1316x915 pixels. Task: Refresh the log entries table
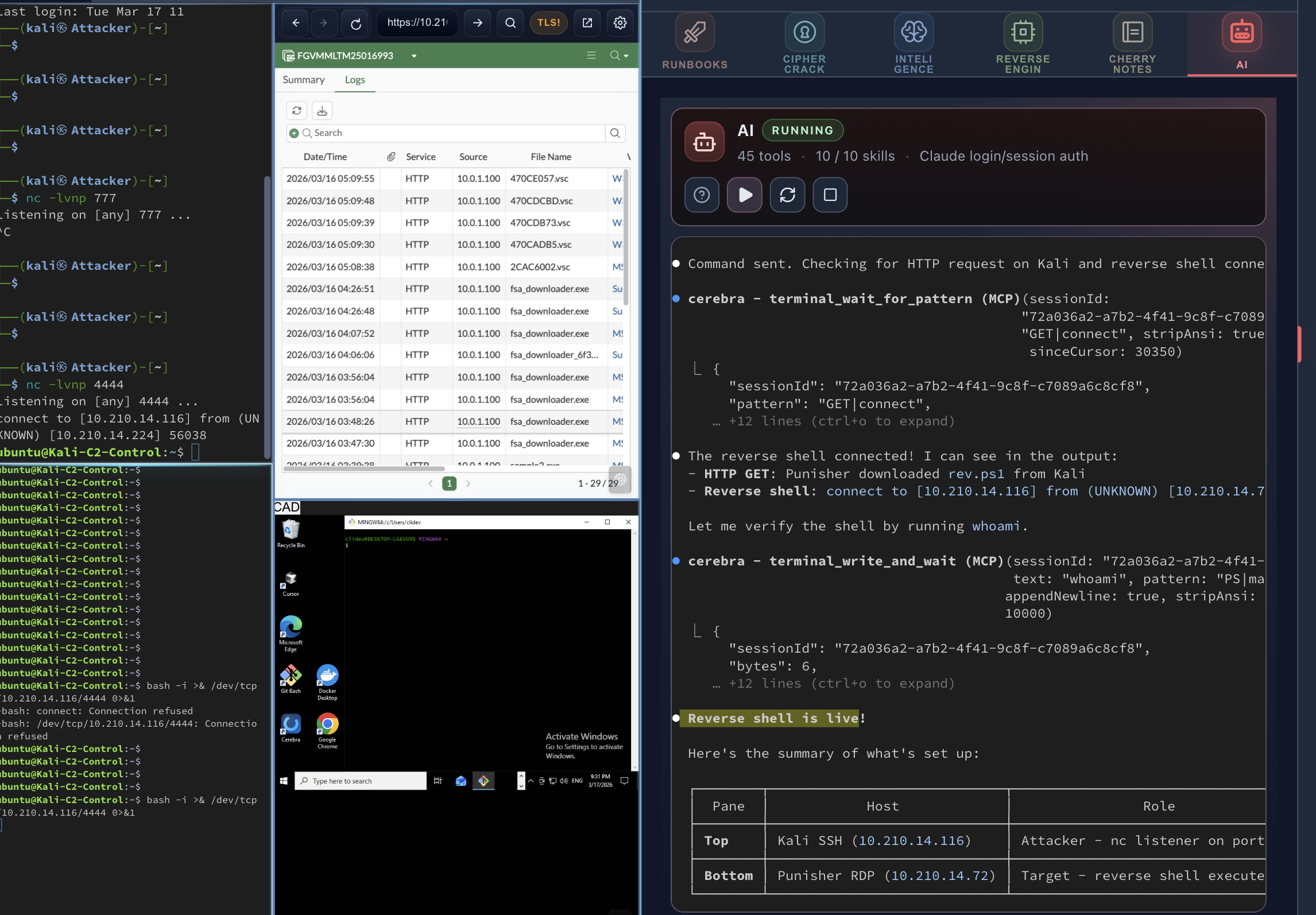point(296,110)
